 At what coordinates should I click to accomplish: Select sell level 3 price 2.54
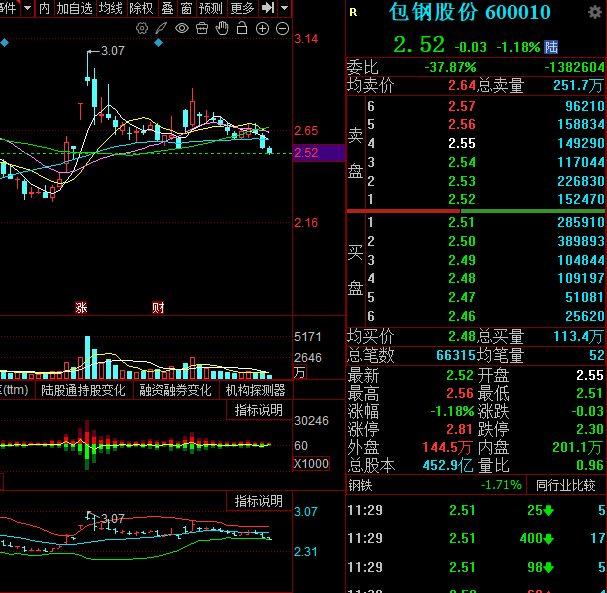[x=461, y=162]
